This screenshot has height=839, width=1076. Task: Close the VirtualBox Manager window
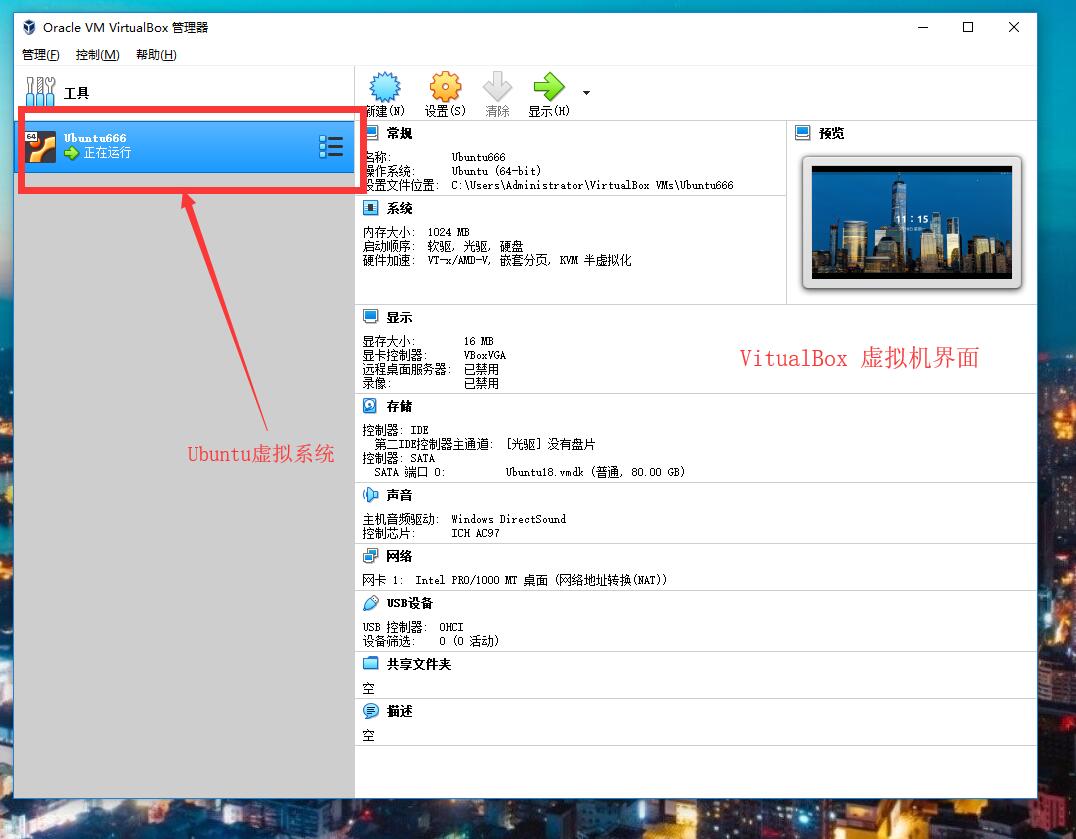coord(1014,27)
